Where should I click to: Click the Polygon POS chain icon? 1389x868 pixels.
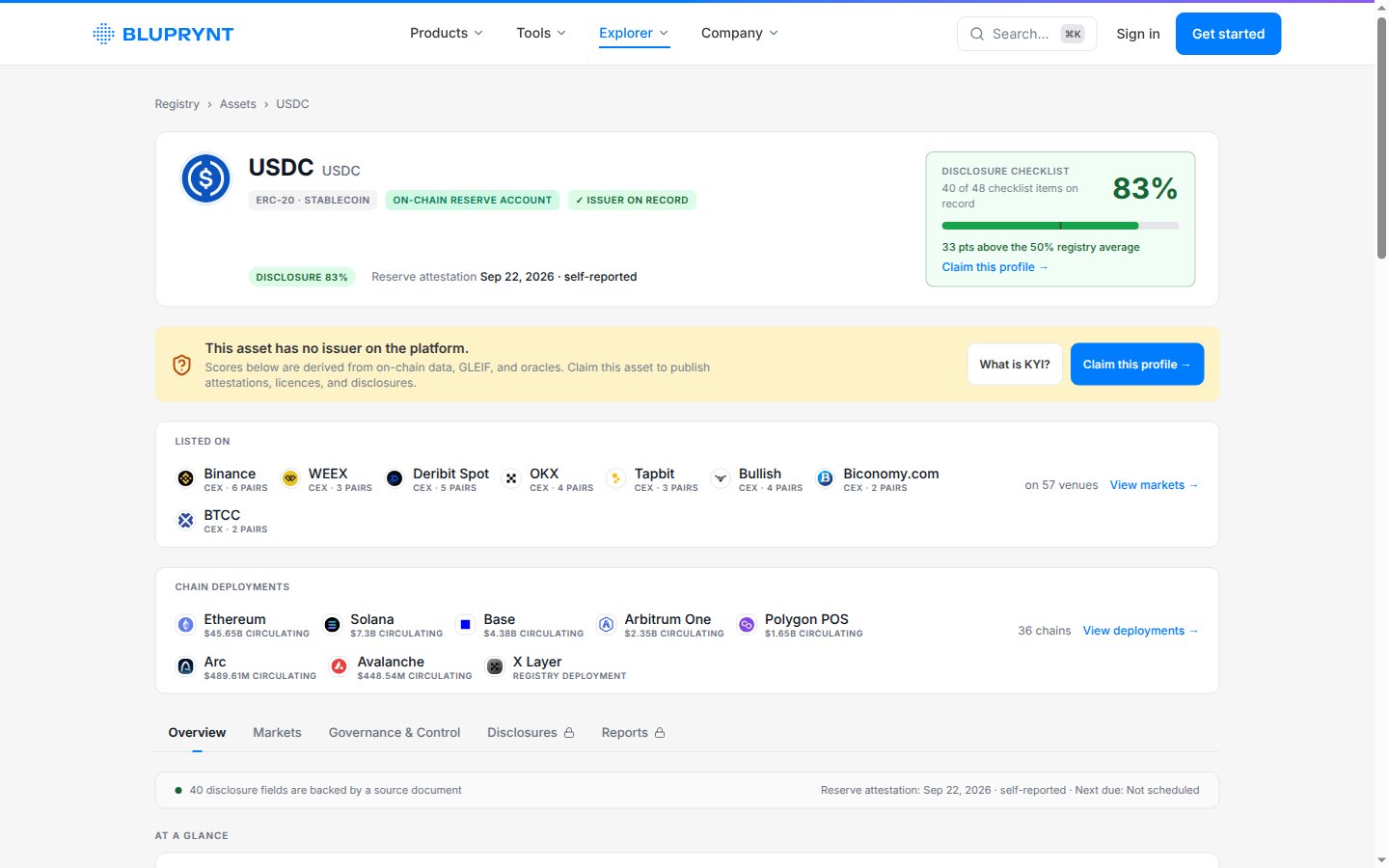(747, 625)
